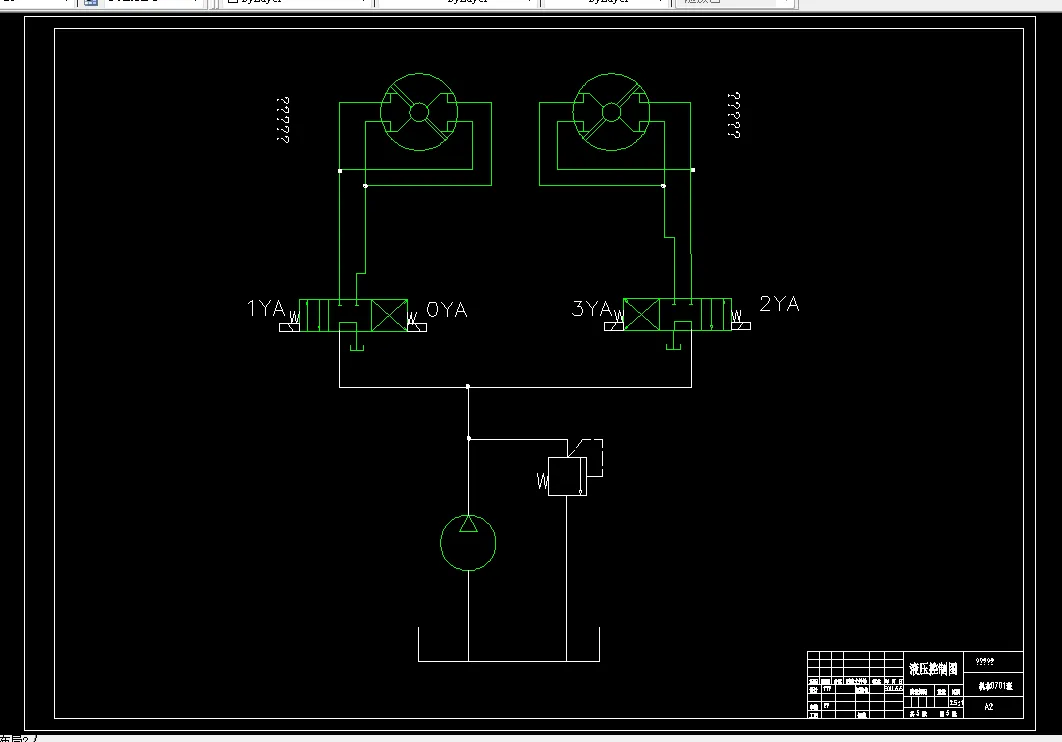The width and height of the screenshot is (1062, 742).
Task: Click the line junction node above the pump
Action: point(469,439)
